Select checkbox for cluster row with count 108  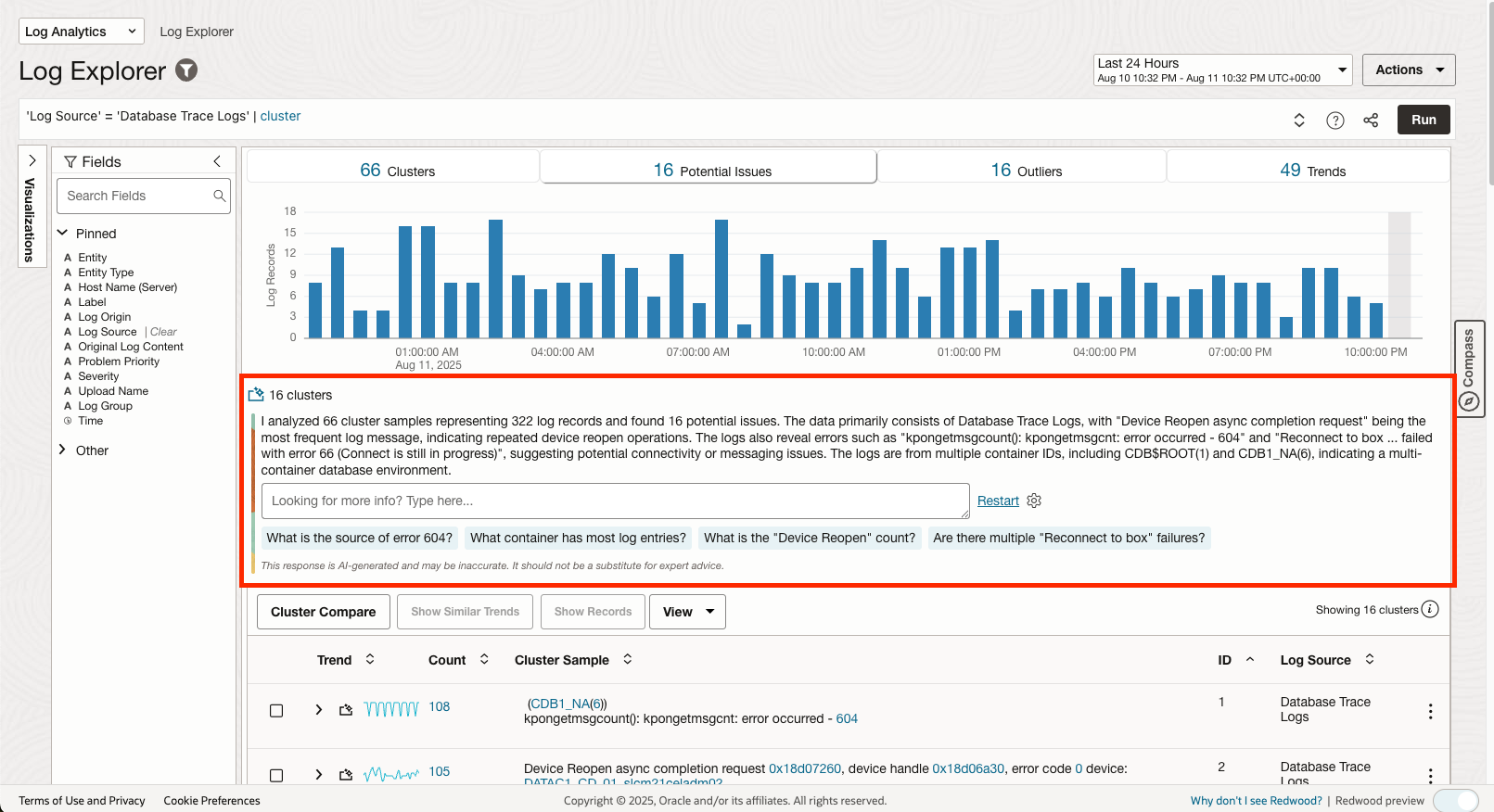[276, 711]
